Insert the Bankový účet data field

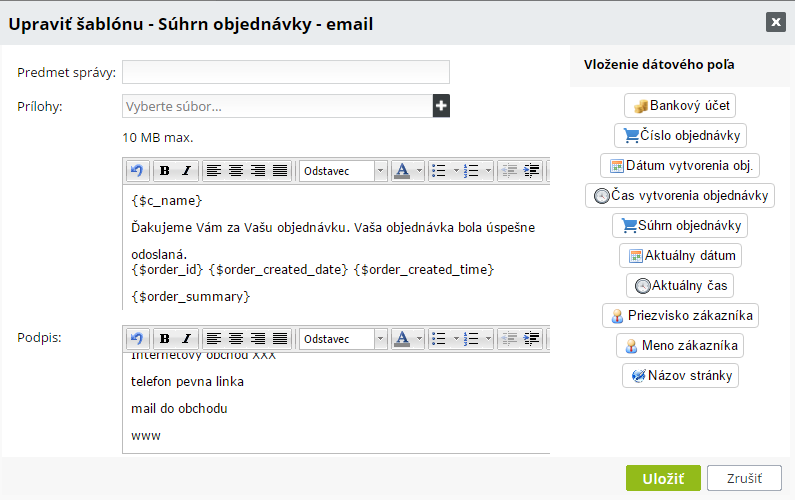pos(680,105)
